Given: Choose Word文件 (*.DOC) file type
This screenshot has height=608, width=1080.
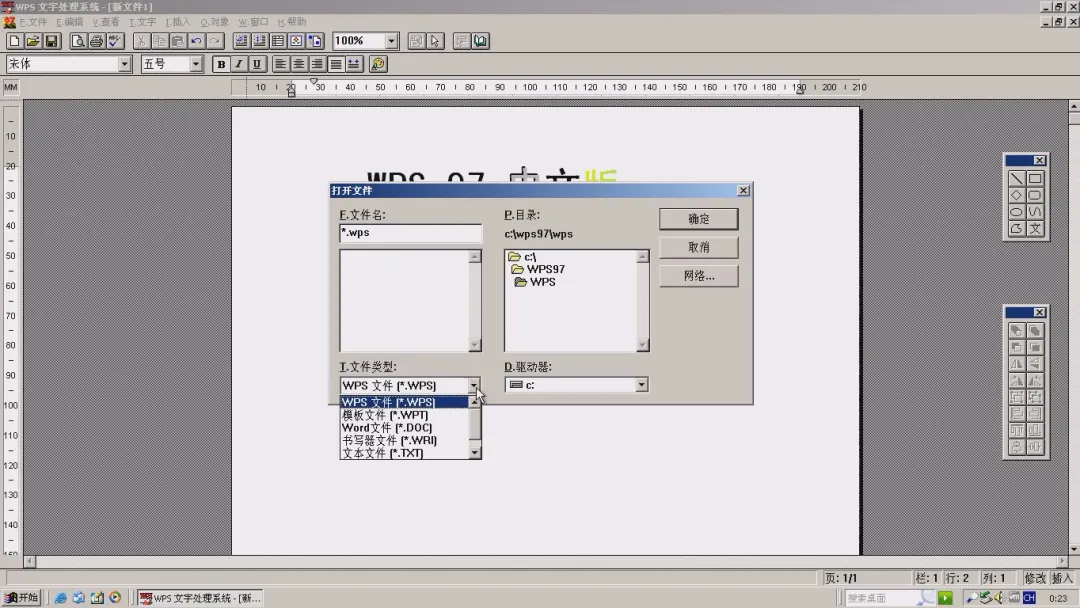Looking at the screenshot, I should [404, 428].
